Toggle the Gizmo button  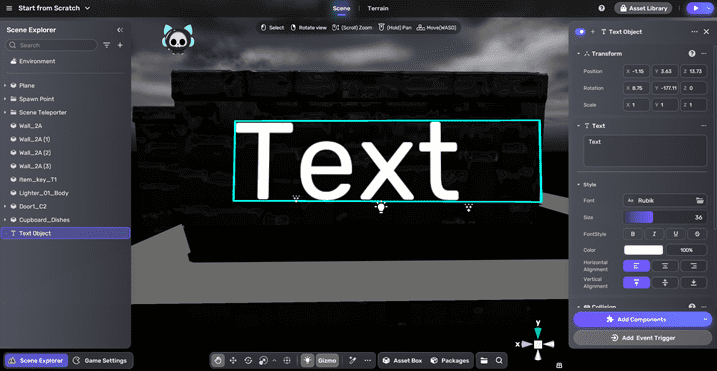tap(327, 360)
